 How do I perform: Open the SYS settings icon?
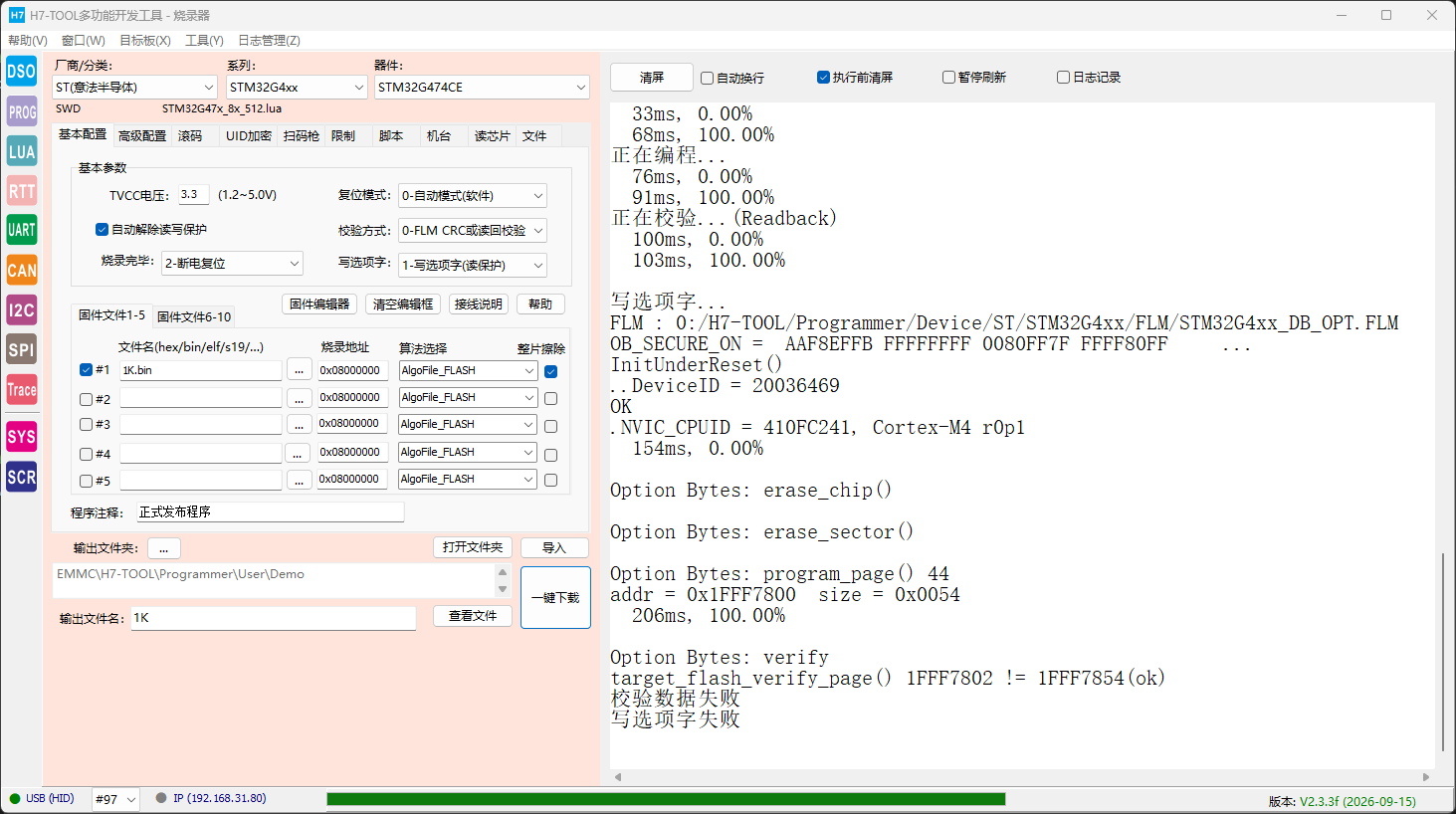pos(21,436)
